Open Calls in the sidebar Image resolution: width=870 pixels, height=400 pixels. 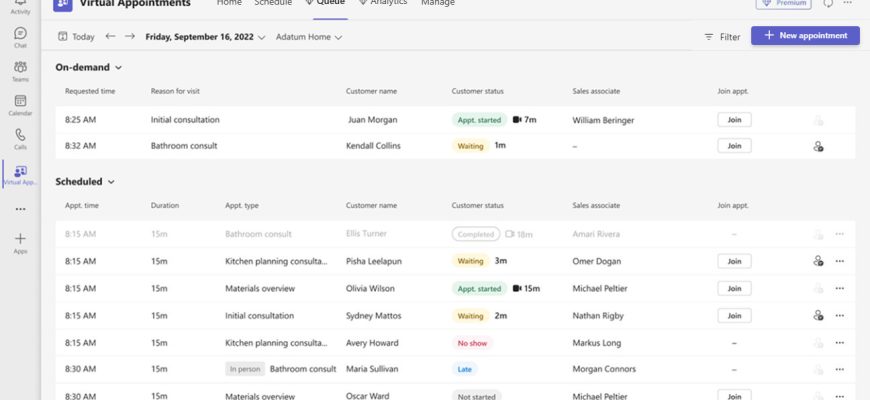21,139
